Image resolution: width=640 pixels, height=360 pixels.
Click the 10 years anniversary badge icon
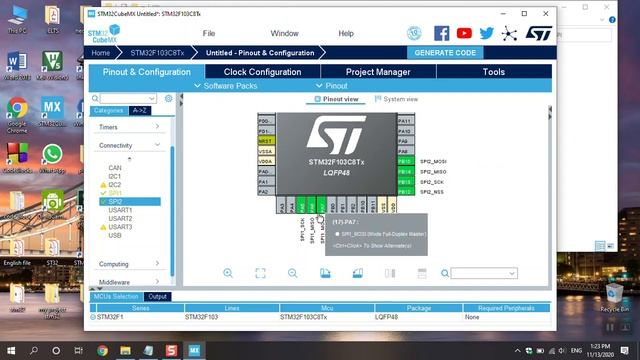click(414, 33)
